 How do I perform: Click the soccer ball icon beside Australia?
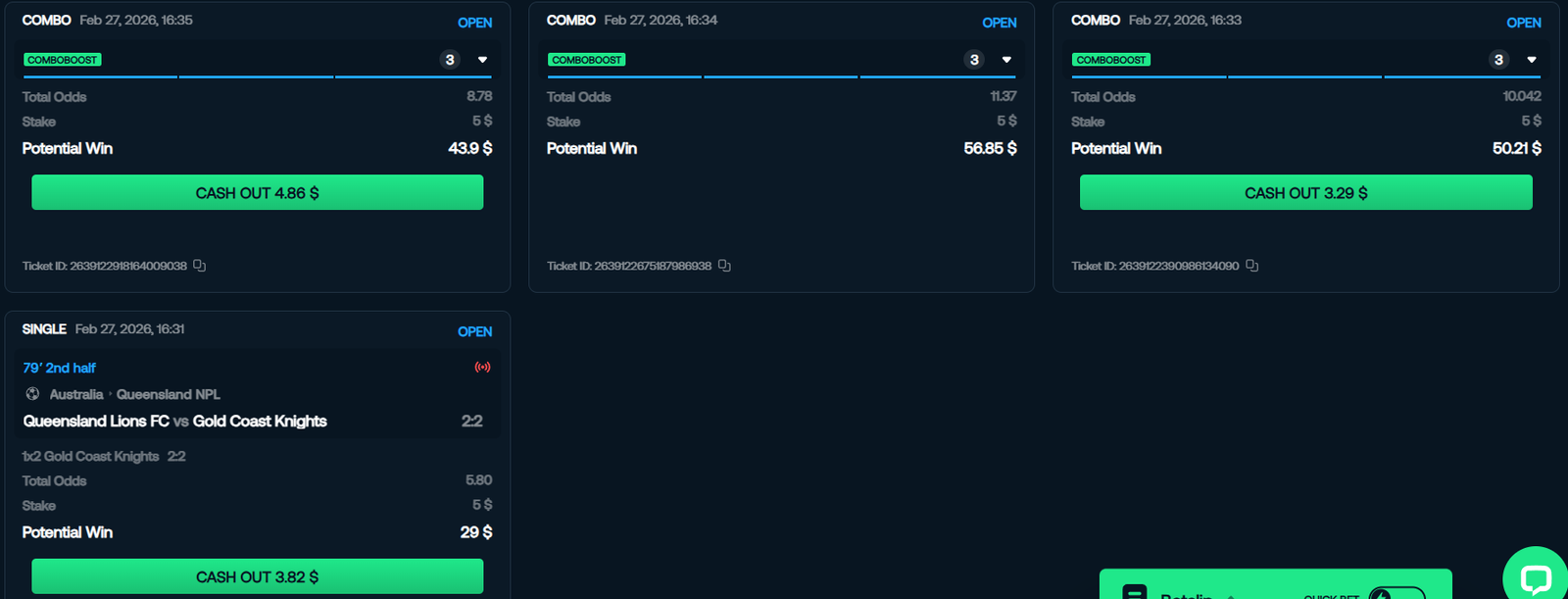click(32, 394)
